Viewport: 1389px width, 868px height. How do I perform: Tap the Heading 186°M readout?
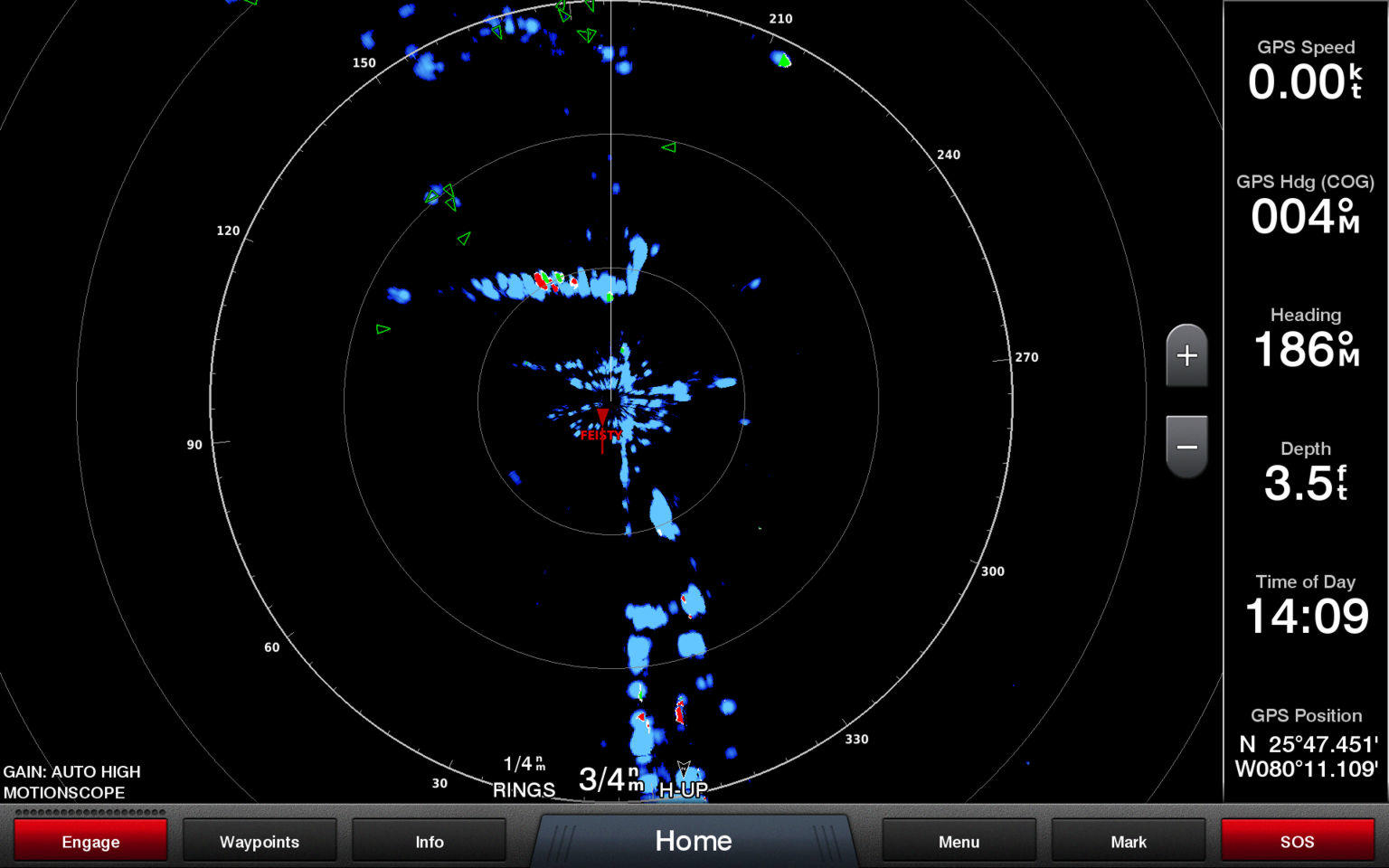(x=1306, y=338)
